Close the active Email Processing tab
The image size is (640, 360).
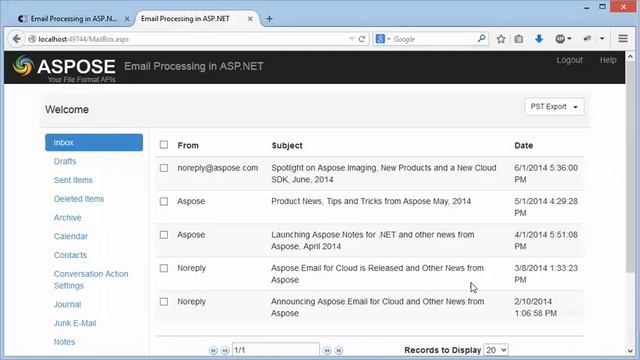pyautogui.click(x=250, y=19)
